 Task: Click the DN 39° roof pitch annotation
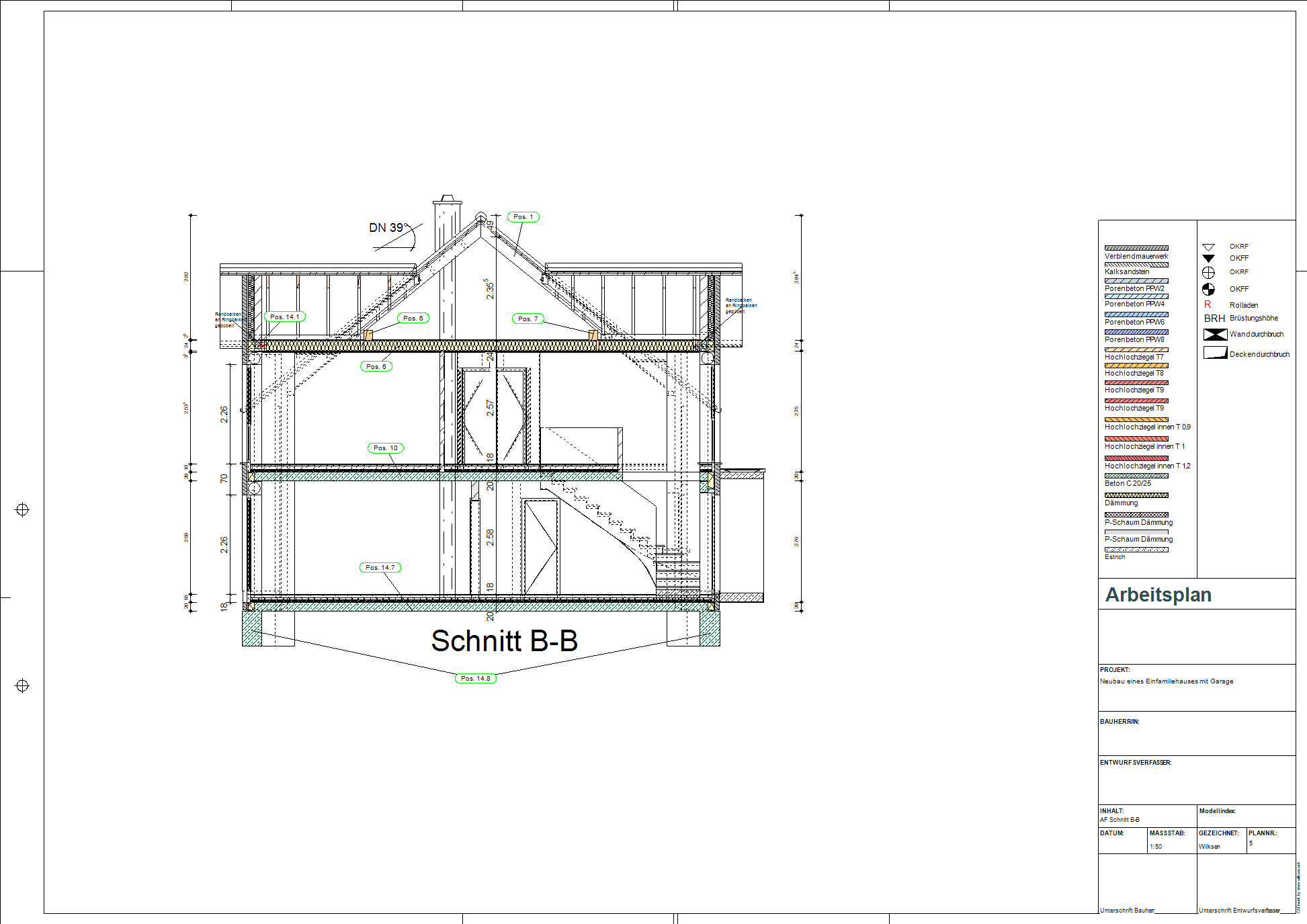point(388,228)
